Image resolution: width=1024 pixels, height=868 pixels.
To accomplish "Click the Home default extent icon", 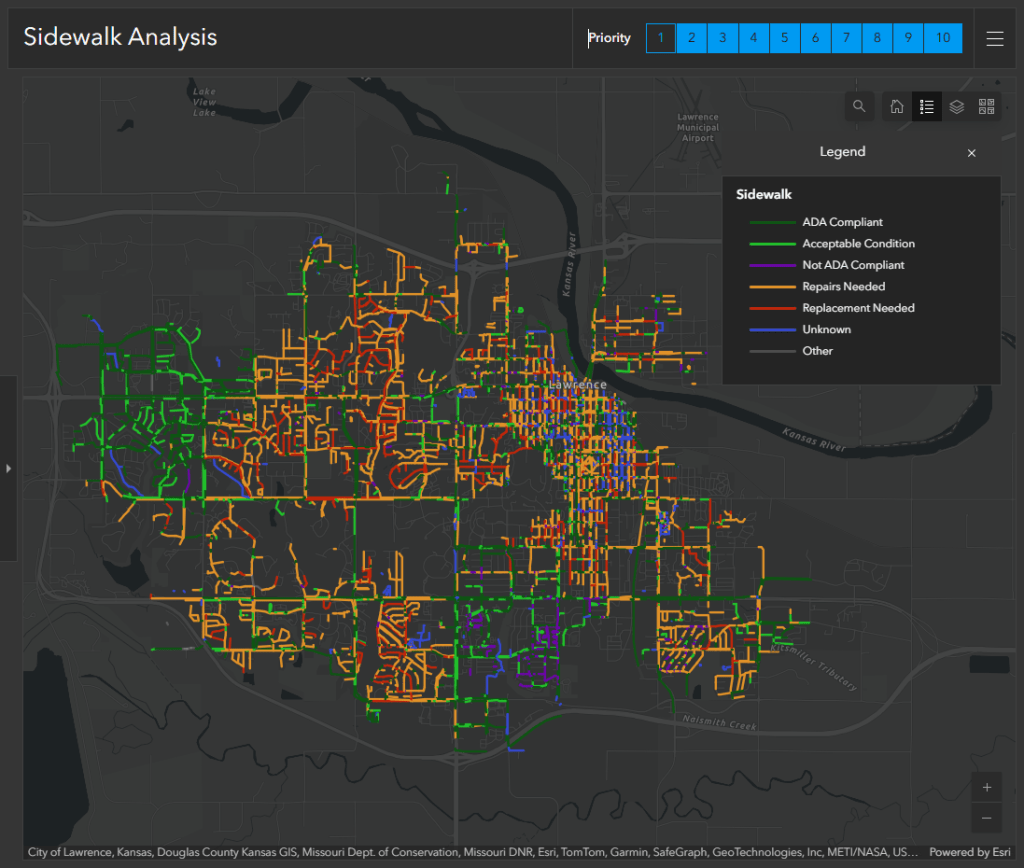I will click(897, 107).
